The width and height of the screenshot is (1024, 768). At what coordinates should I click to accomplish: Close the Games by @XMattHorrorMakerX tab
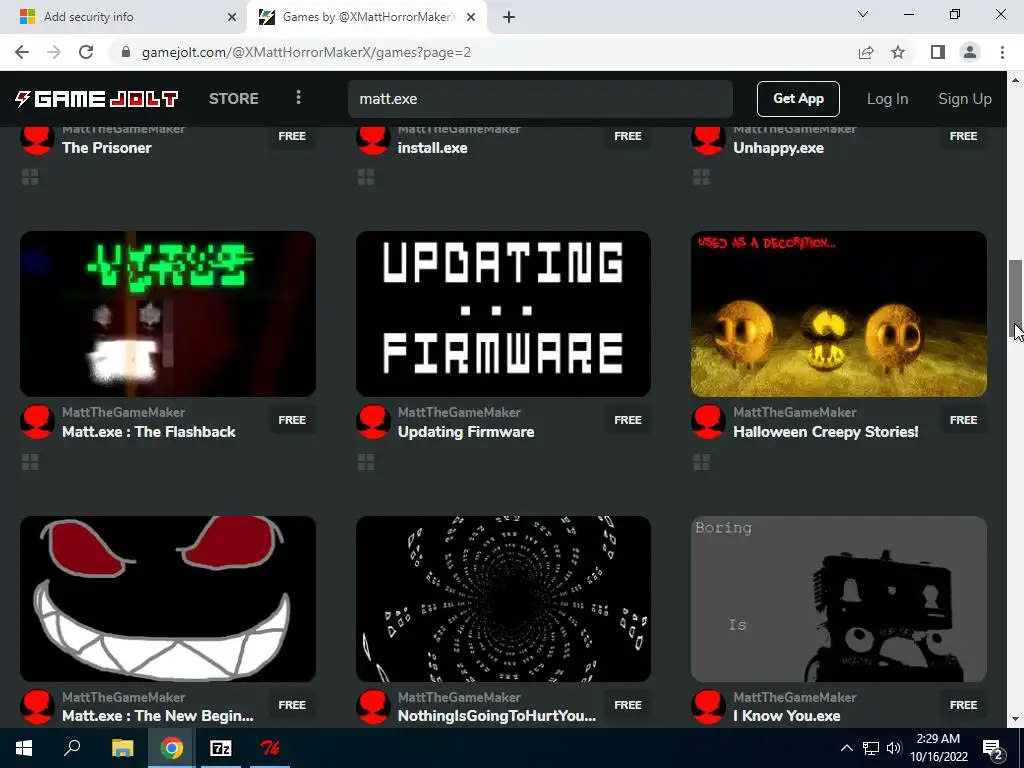pyautogui.click(x=471, y=17)
